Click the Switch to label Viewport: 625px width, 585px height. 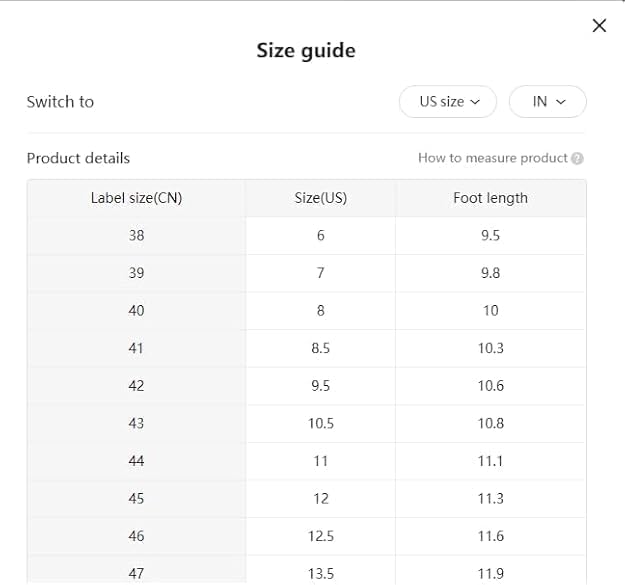tap(60, 102)
